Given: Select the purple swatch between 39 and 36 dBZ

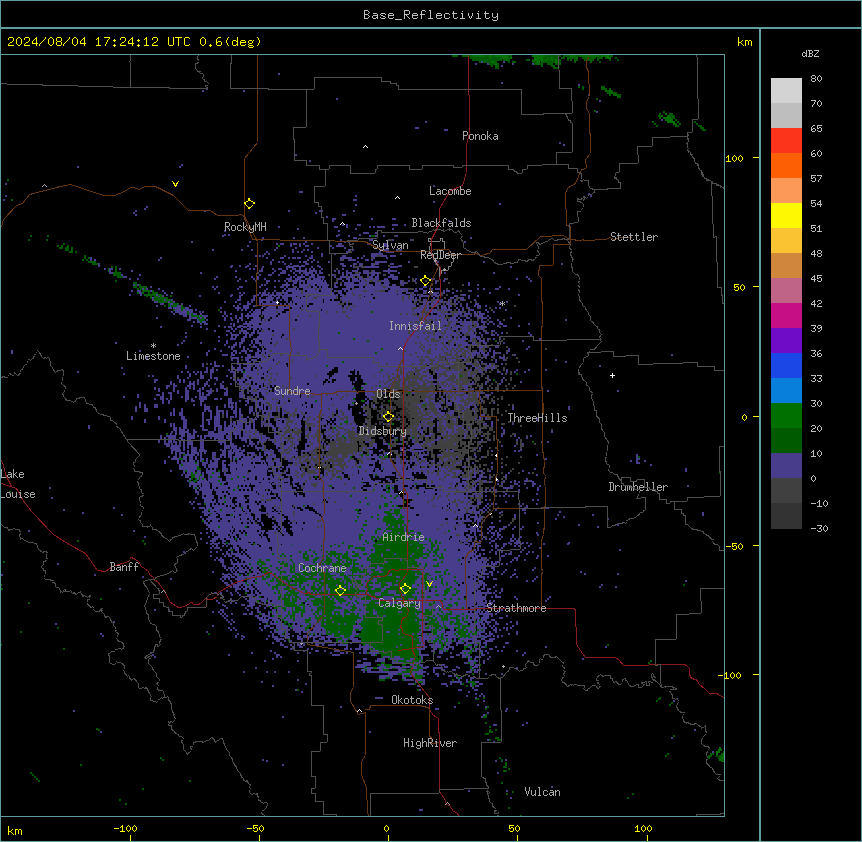Looking at the screenshot, I should (786, 340).
